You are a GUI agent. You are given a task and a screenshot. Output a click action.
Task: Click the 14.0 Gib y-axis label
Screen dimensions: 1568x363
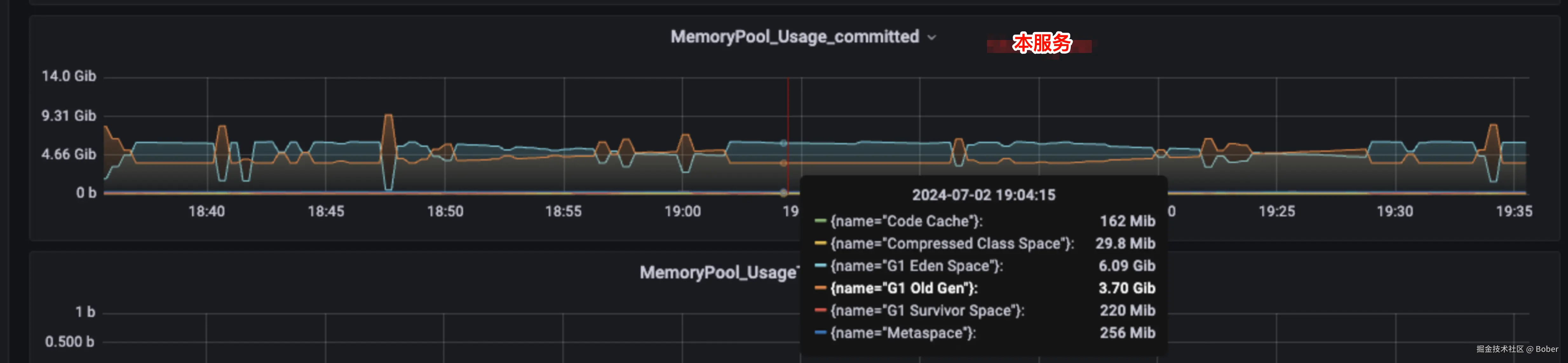click(x=69, y=76)
